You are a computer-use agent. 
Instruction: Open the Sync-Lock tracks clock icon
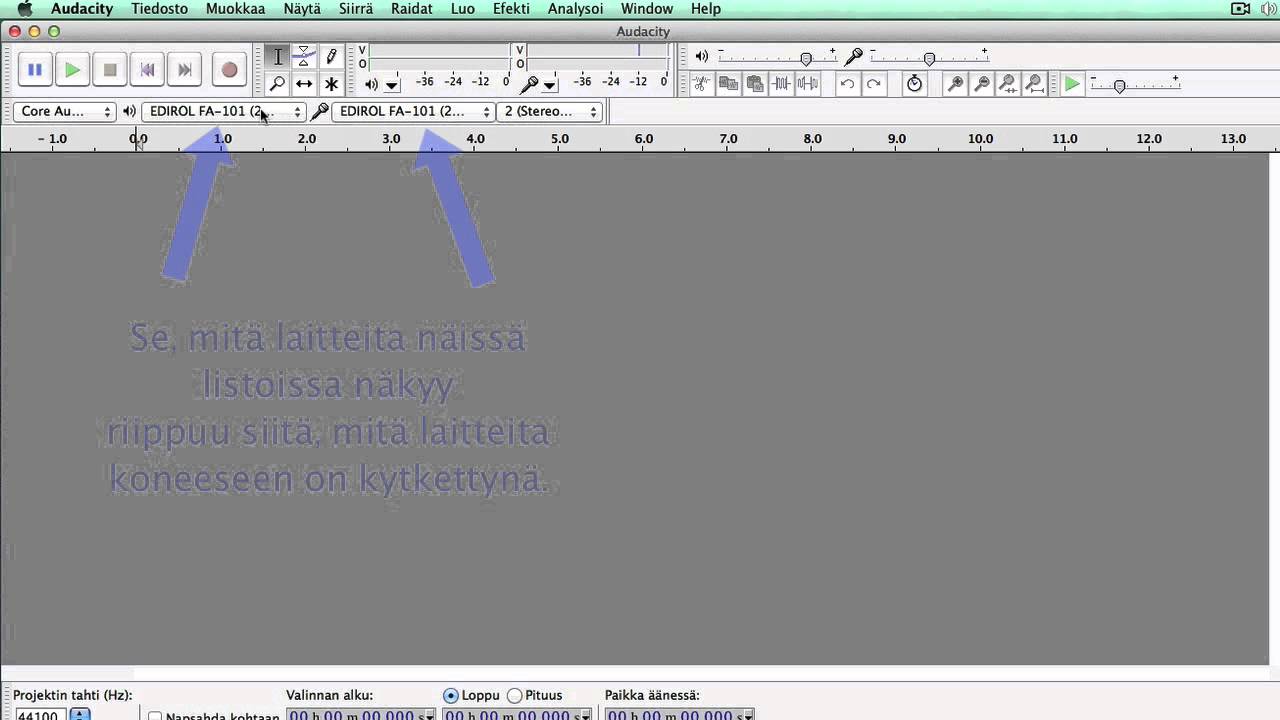[914, 84]
